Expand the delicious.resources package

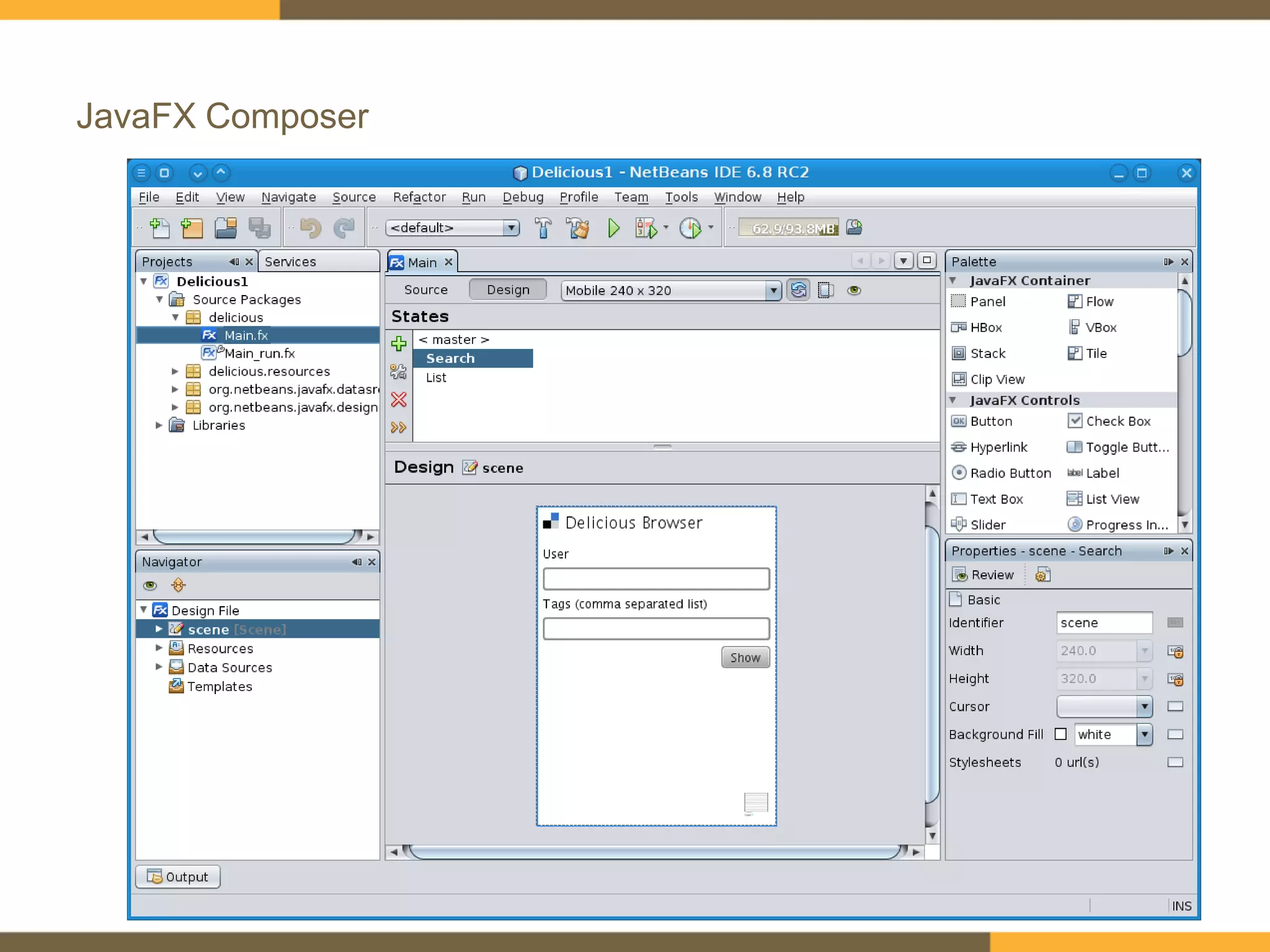click(x=175, y=371)
